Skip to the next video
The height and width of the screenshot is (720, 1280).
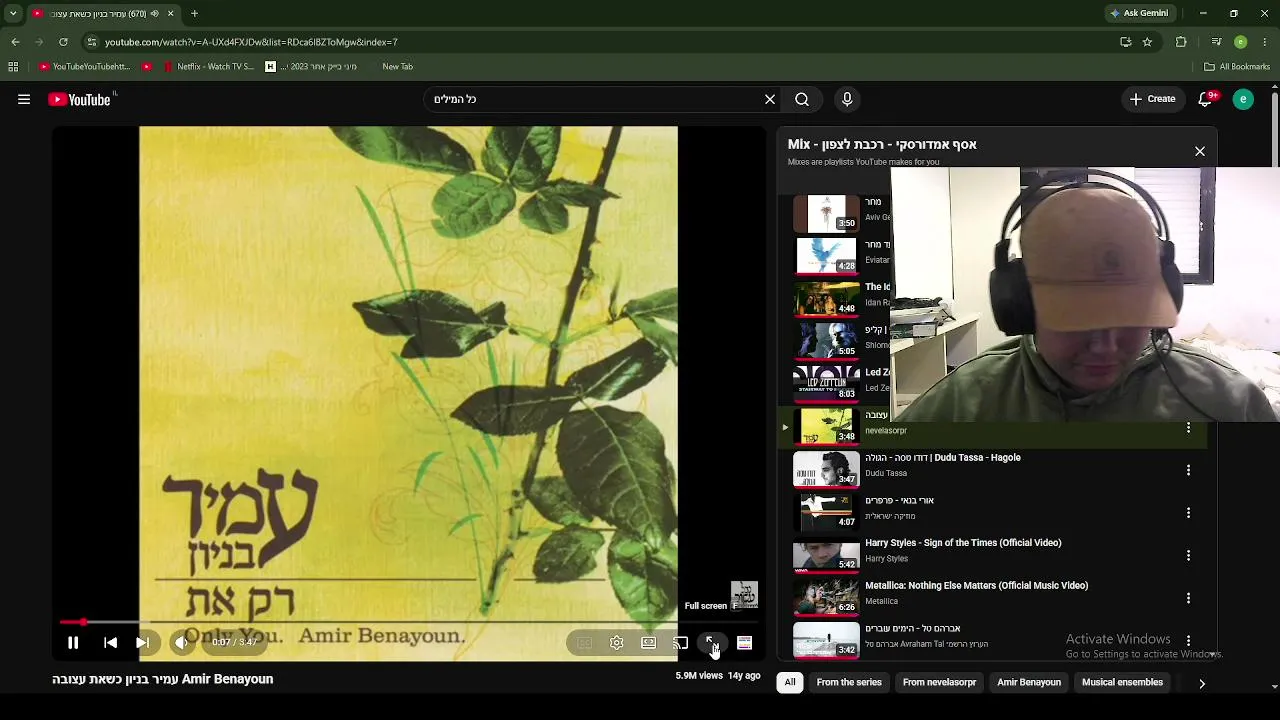(143, 643)
